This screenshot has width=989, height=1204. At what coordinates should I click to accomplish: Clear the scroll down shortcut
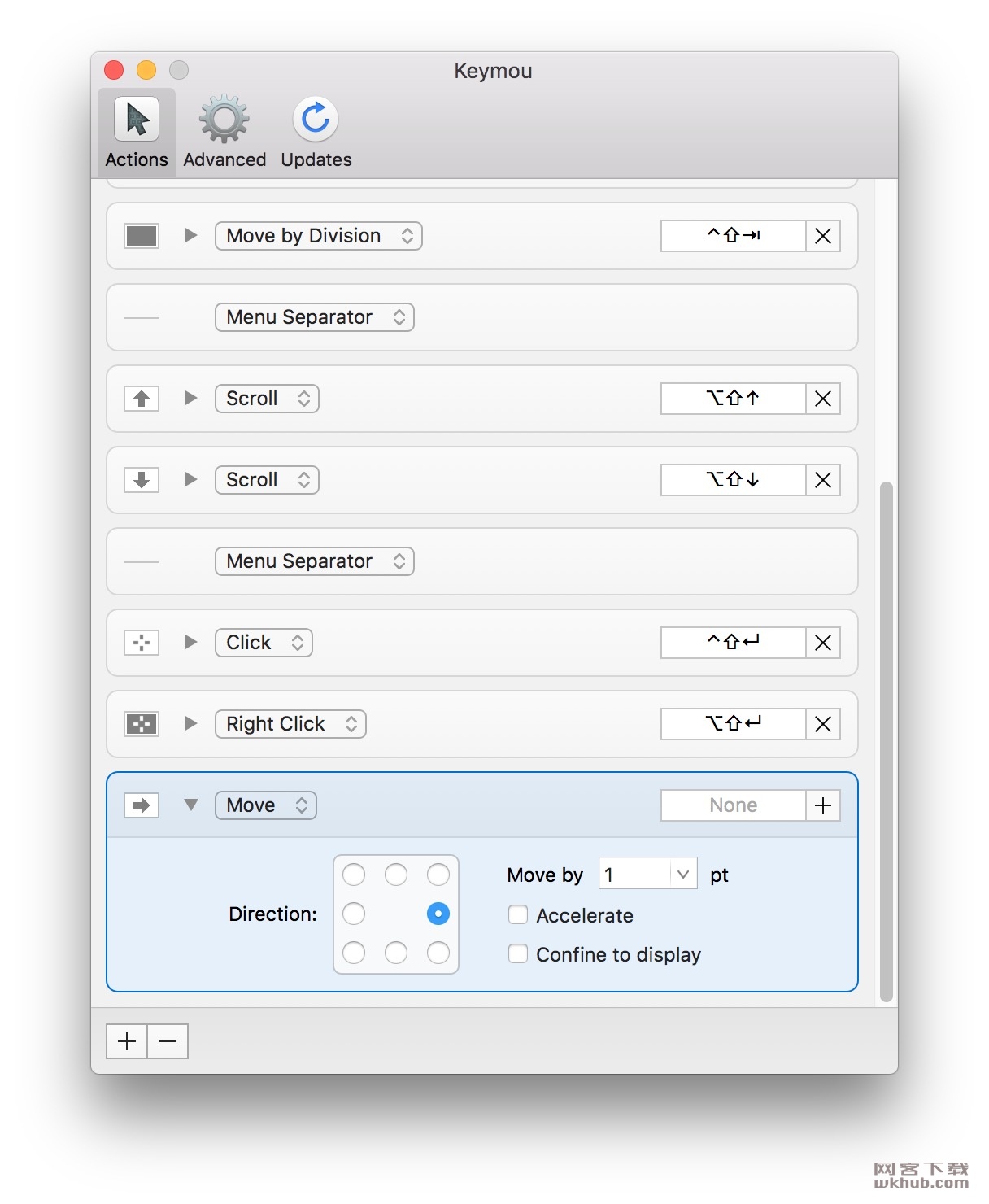[823, 480]
